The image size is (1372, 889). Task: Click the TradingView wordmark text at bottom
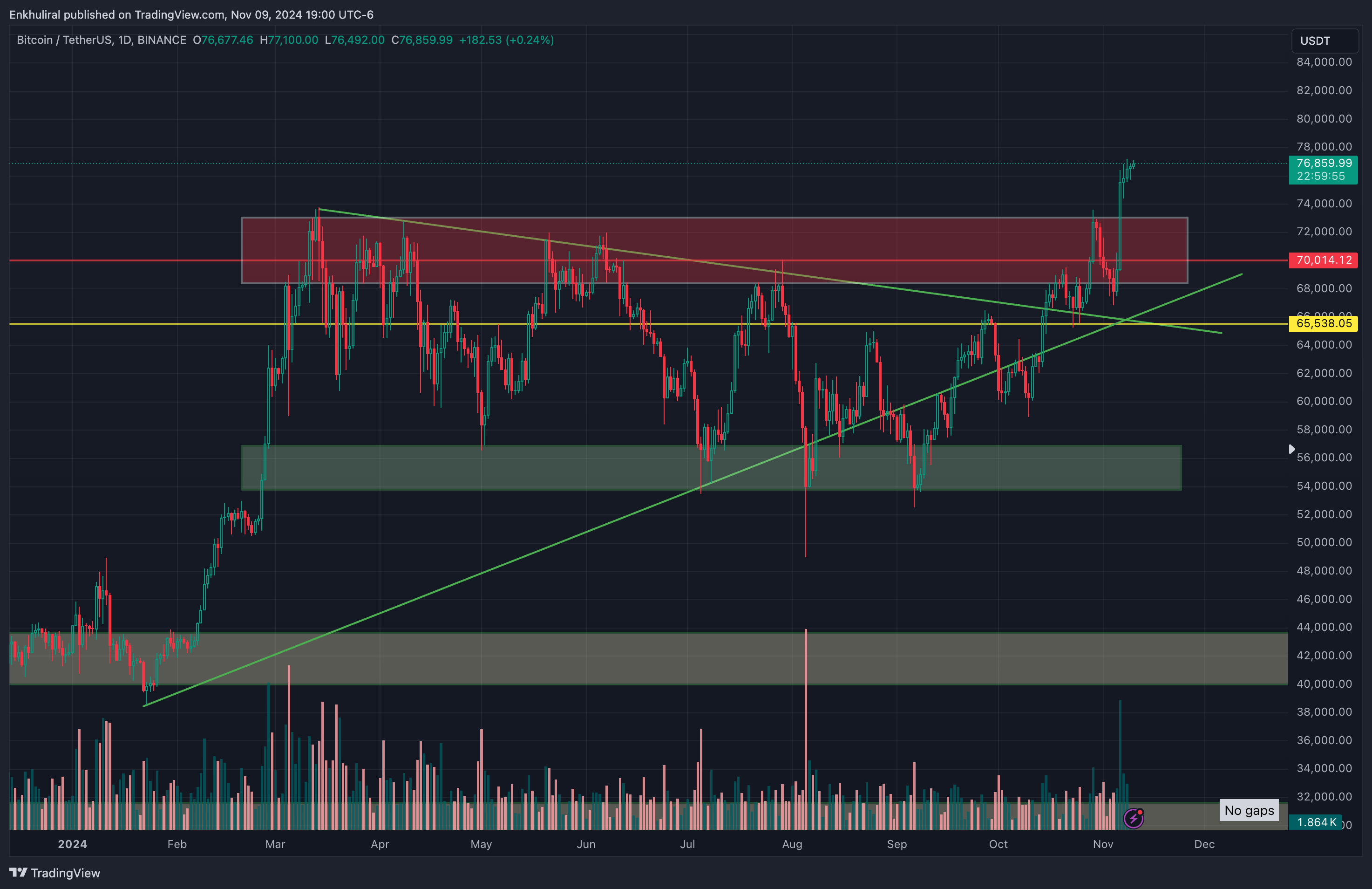(65, 873)
